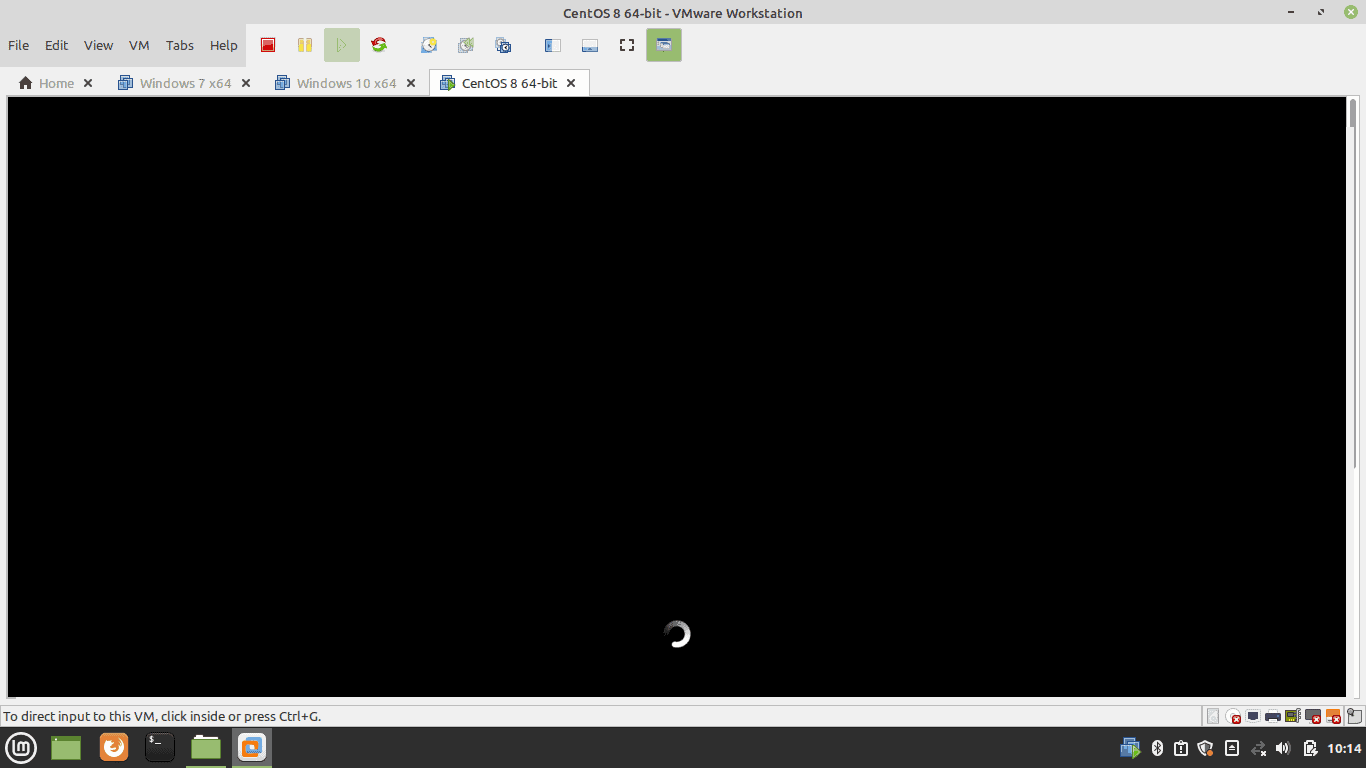
Task: Open the Bluetooth tray applet
Action: 1157,748
